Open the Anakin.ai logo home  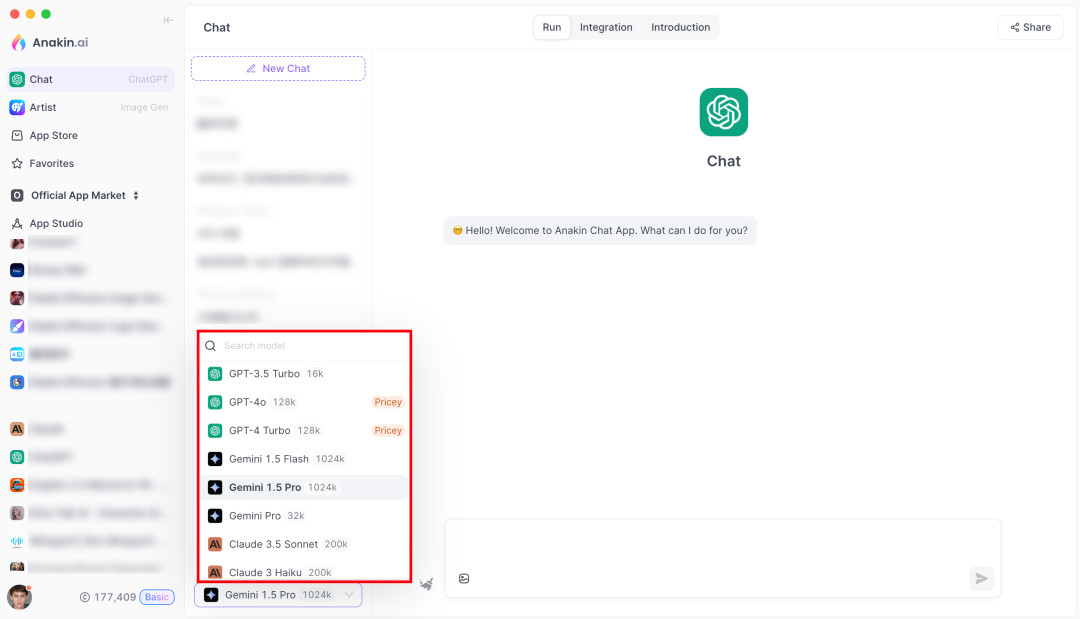click(x=50, y=43)
